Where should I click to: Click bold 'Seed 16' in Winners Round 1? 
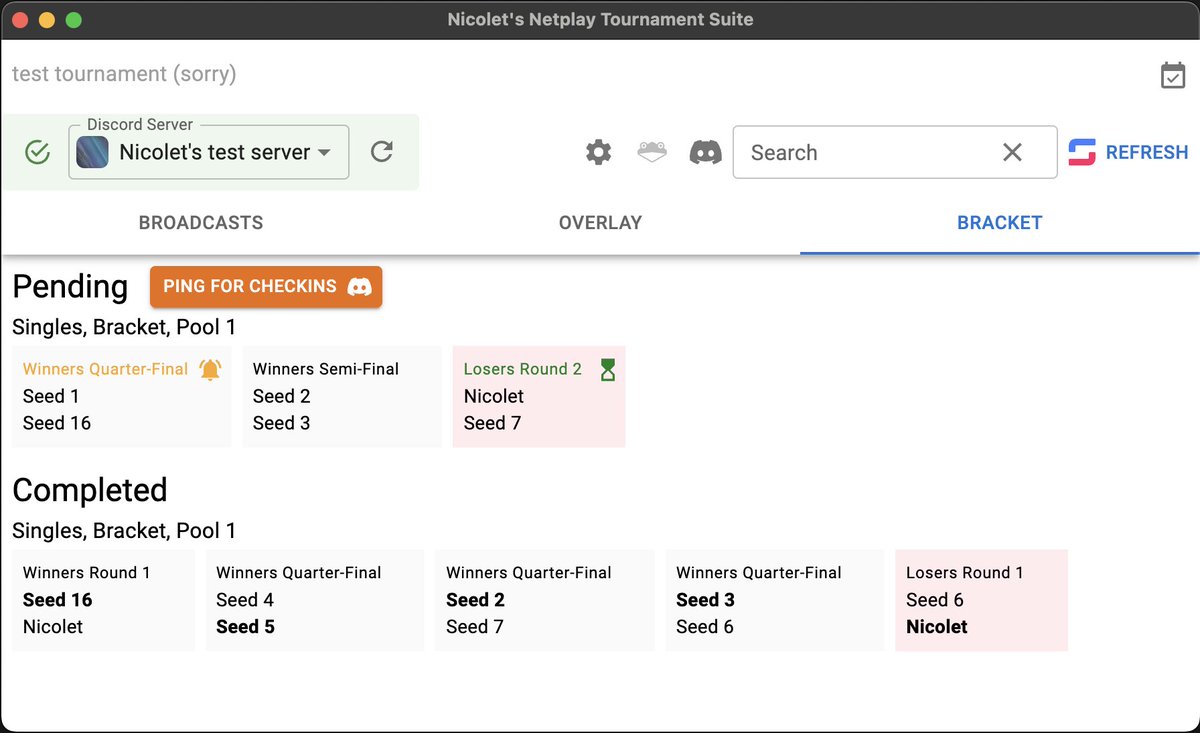[x=58, y=600]
